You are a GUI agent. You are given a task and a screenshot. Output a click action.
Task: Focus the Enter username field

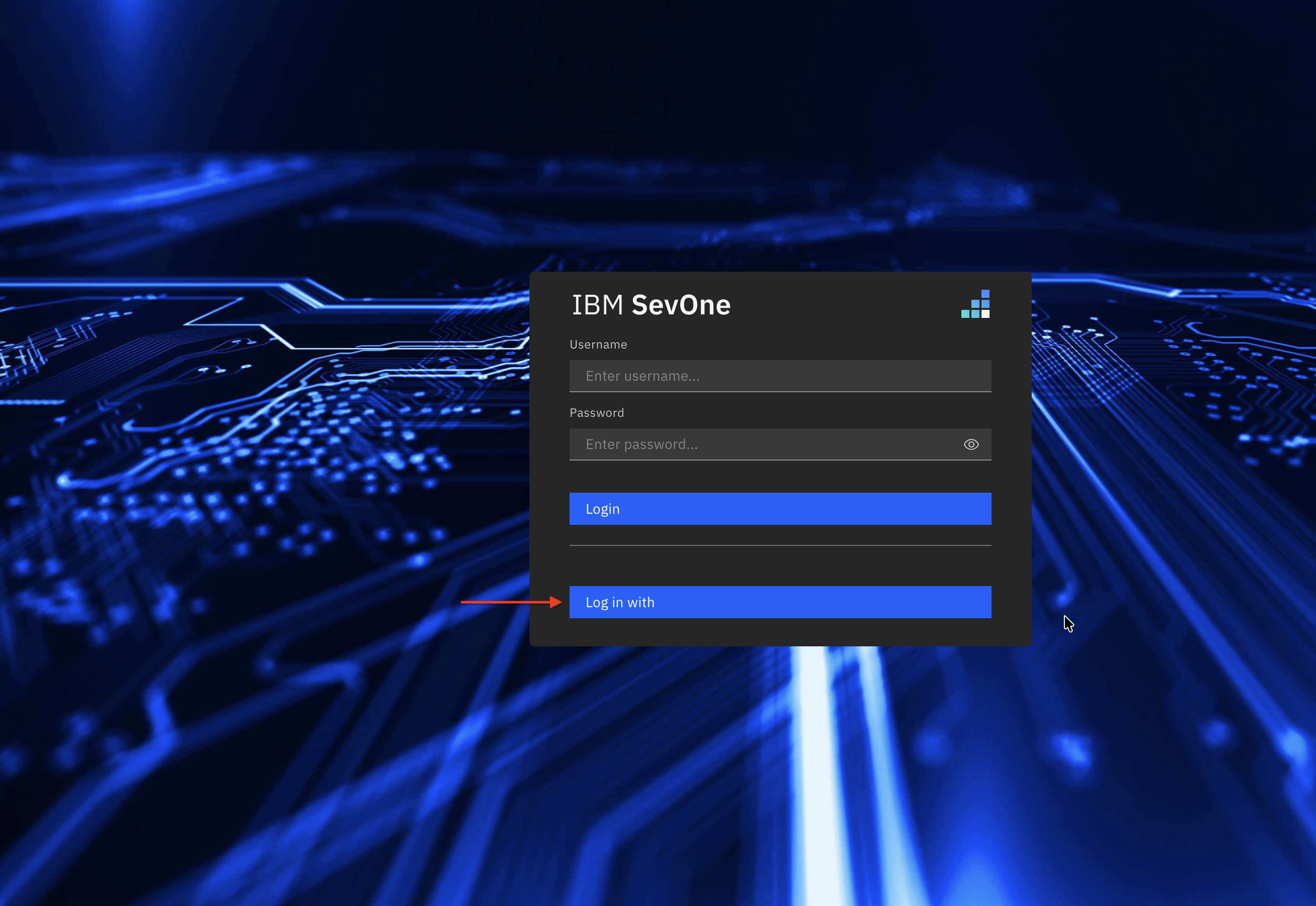pos(780,376)
